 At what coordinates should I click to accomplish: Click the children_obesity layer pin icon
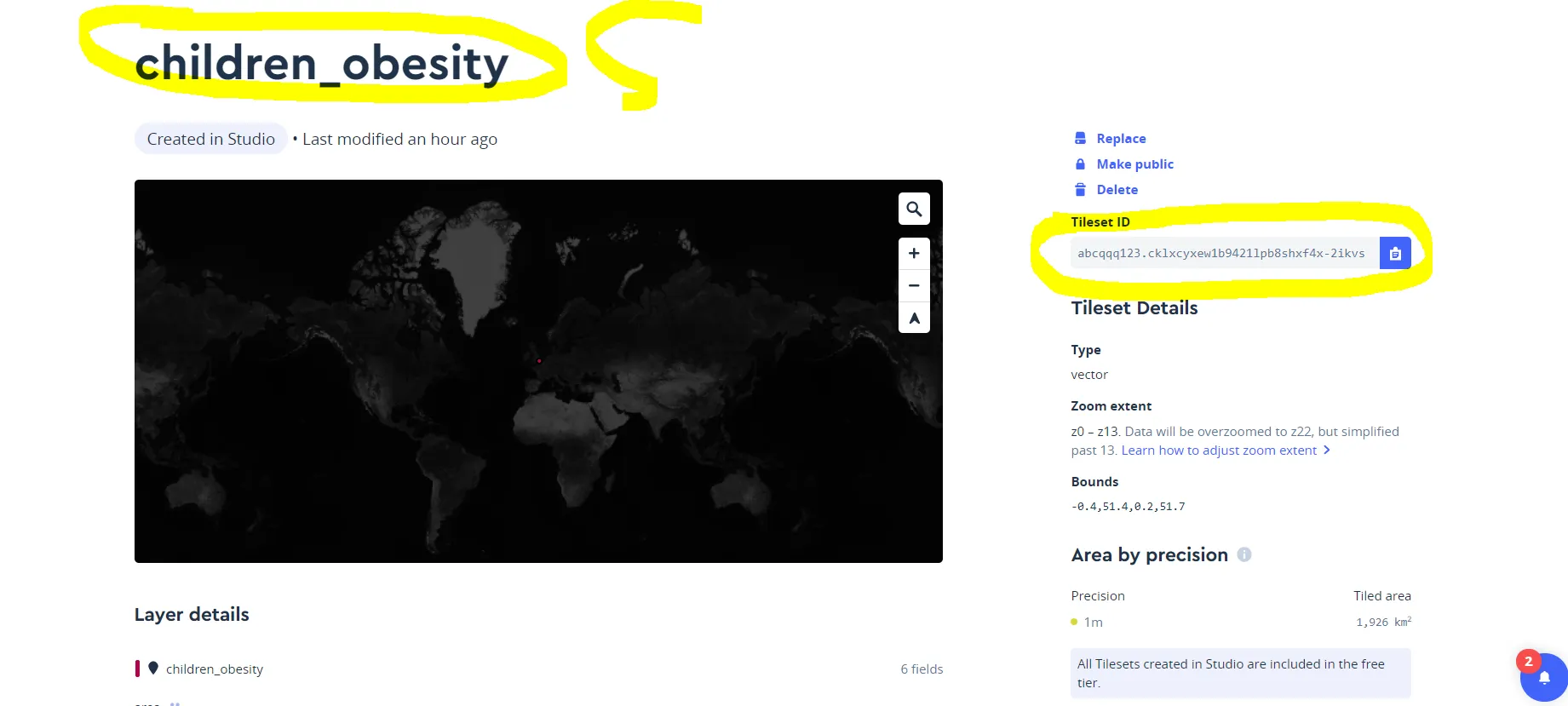(x=153, y=669)
